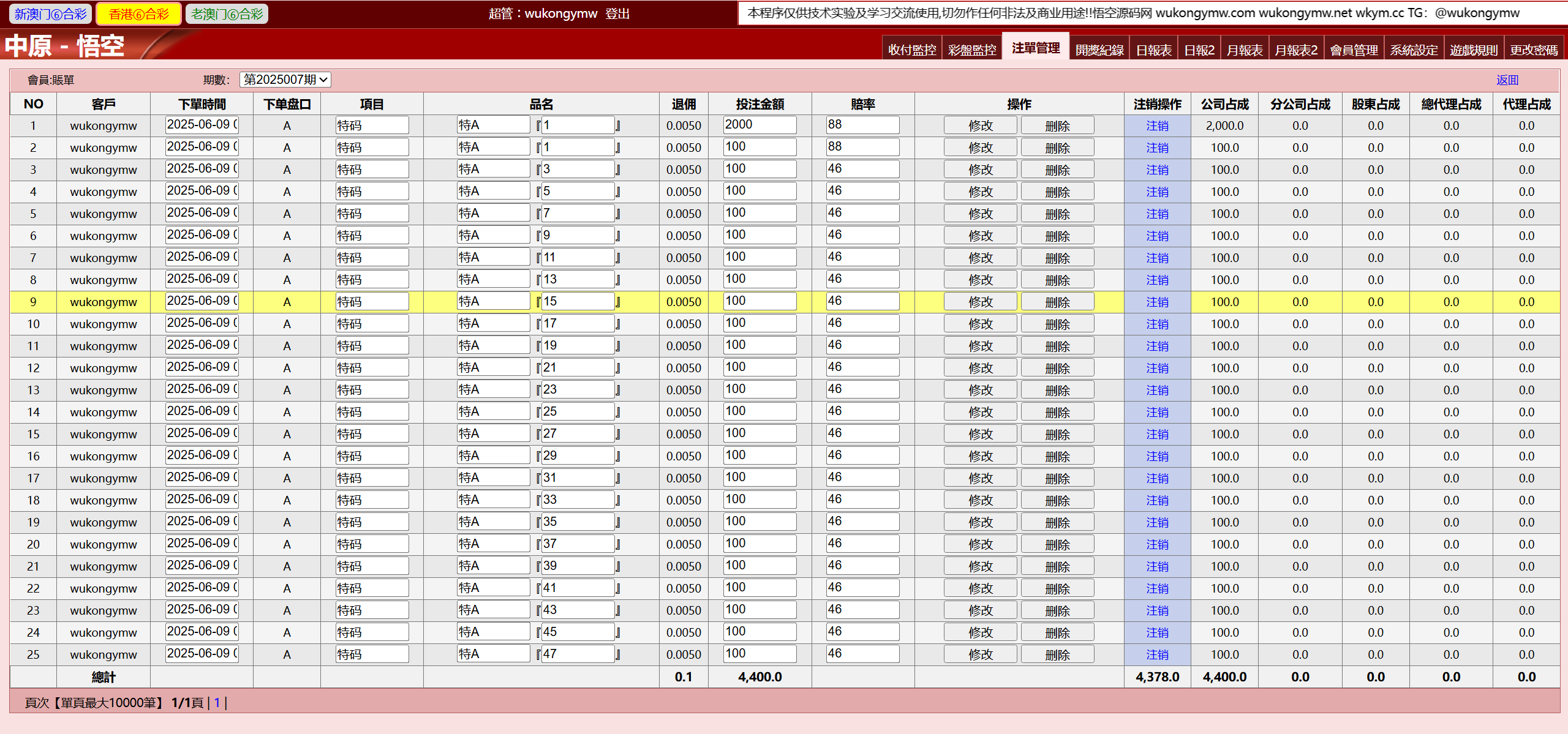Click 修改 button in row 1
This screenshot has width=1568, height=734.
(x=980, y=125)
